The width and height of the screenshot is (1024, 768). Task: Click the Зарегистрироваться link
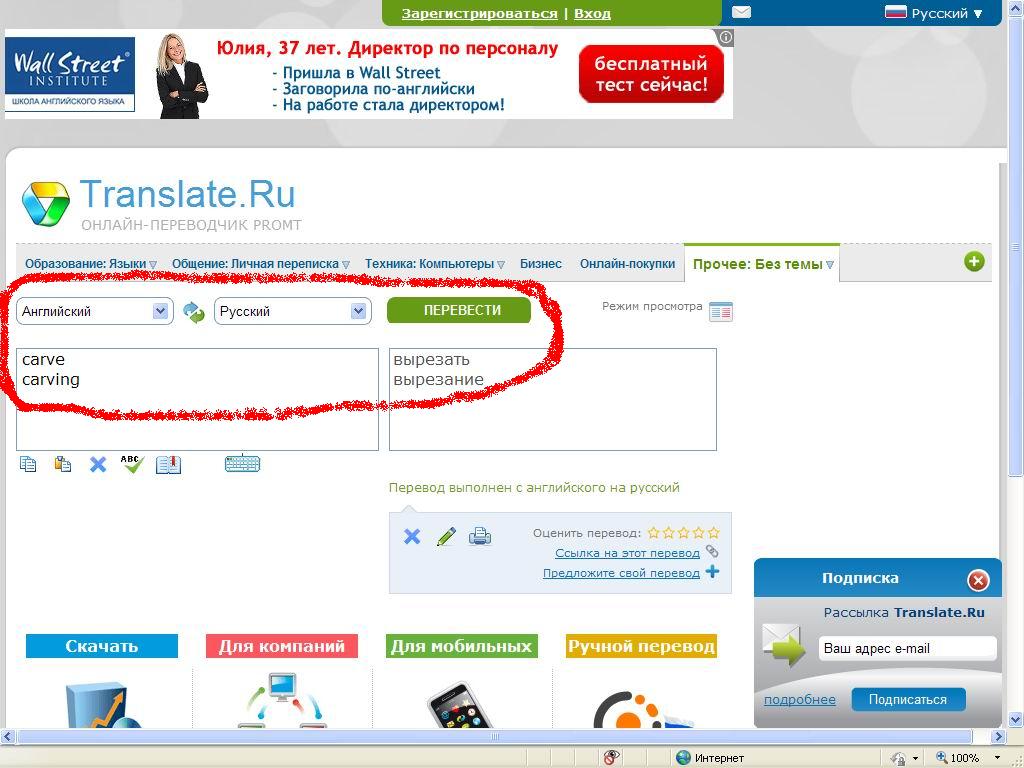coord(479,14)
